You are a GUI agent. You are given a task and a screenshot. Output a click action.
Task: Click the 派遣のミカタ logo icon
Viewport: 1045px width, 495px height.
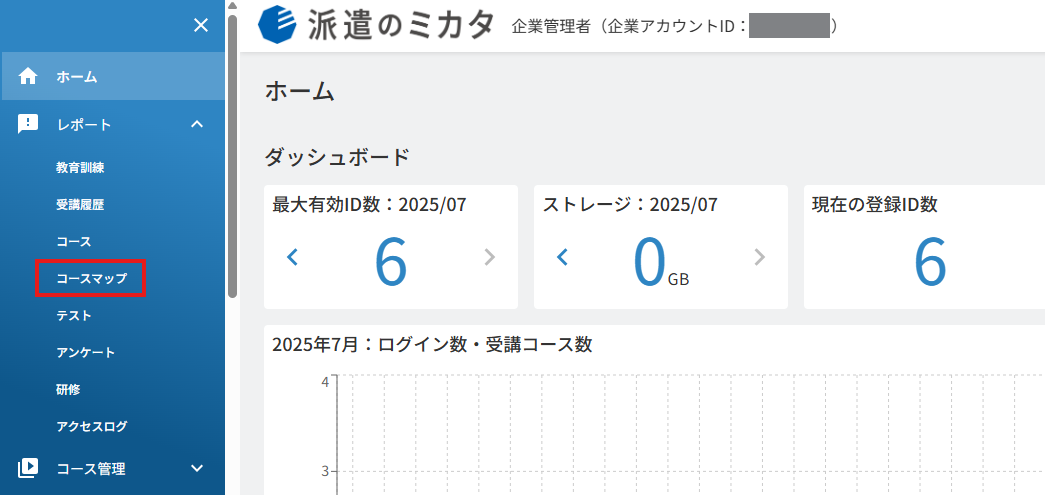tap(278, 25)
